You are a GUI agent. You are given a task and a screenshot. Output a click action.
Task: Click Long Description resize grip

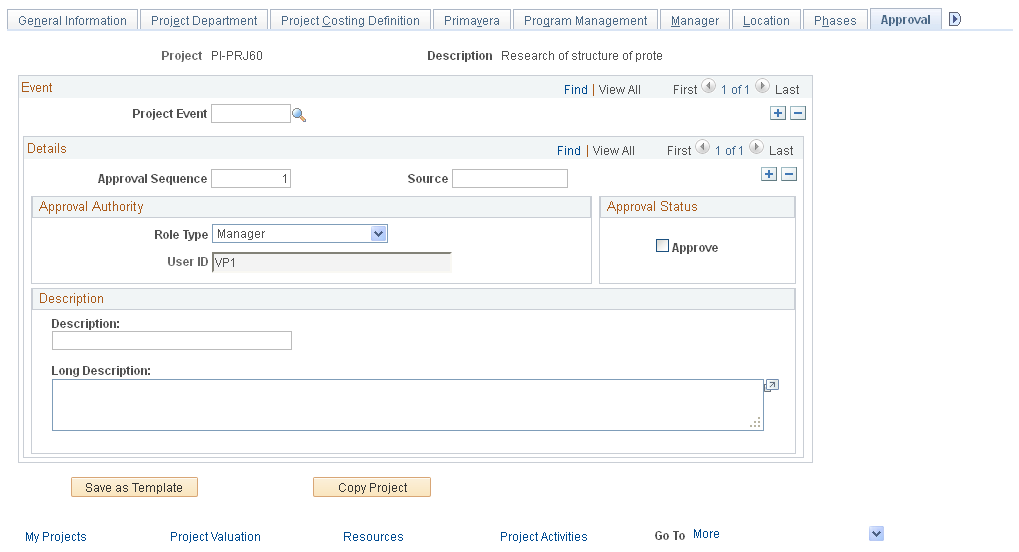(755, 423)
